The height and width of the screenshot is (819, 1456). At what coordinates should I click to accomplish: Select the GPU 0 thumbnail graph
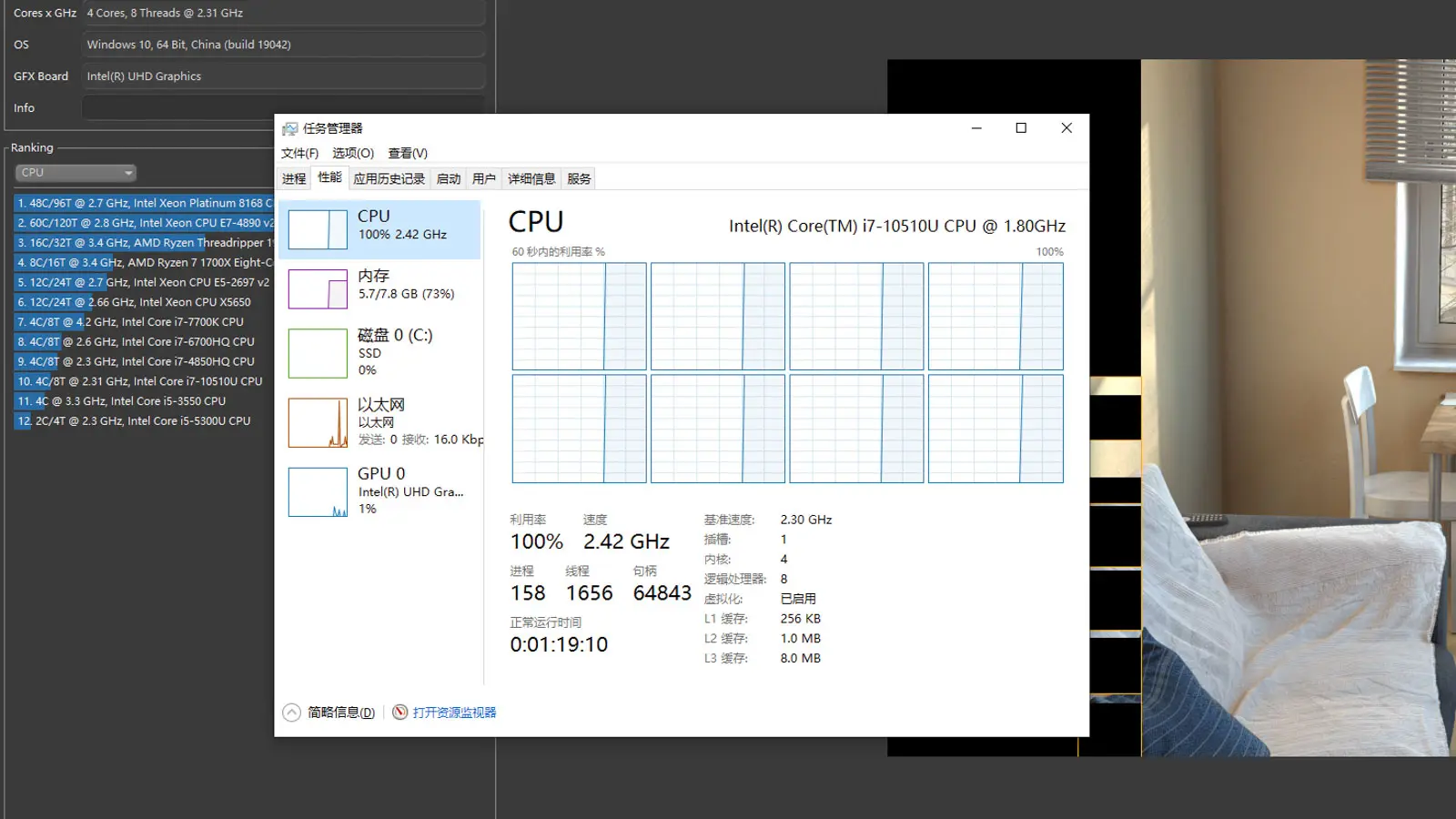pos(318,492)
